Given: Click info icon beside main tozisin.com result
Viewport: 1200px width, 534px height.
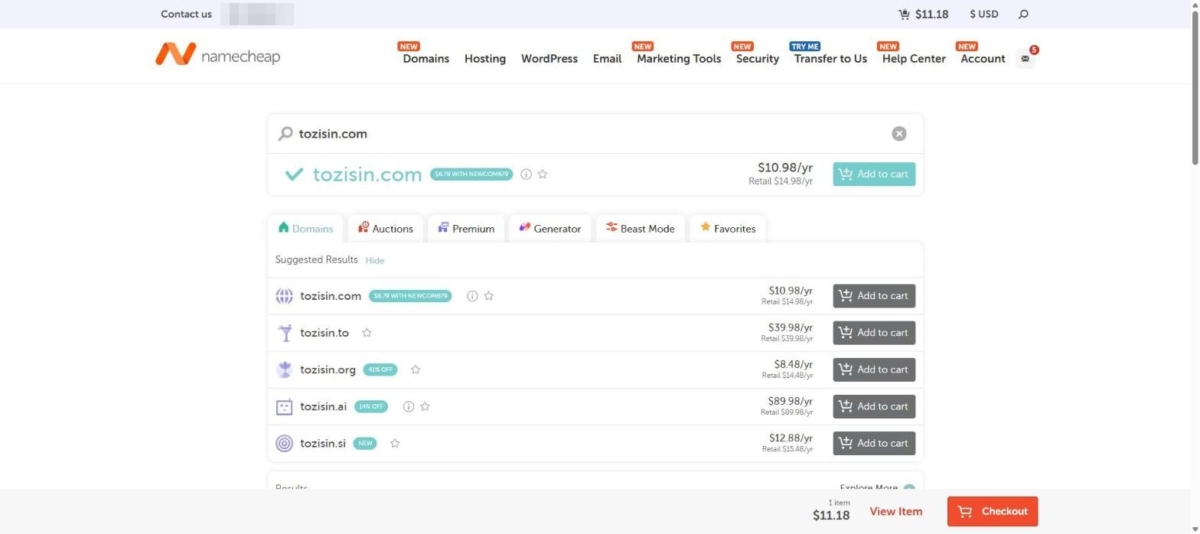Looking at the screenshot, I should click(x=526, y=174).
